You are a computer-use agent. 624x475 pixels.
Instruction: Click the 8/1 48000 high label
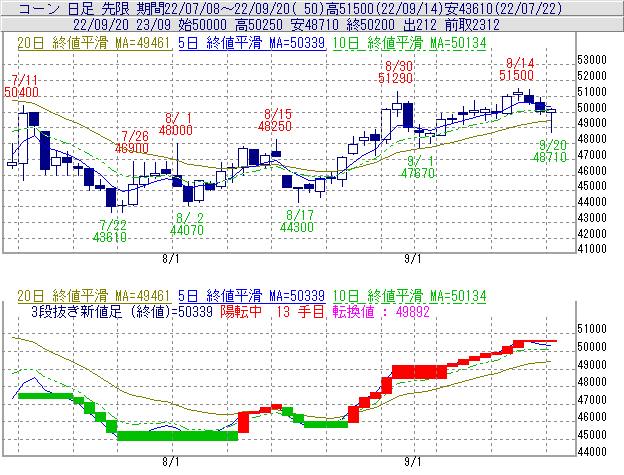pyautogui.click(x=176, y=124)
